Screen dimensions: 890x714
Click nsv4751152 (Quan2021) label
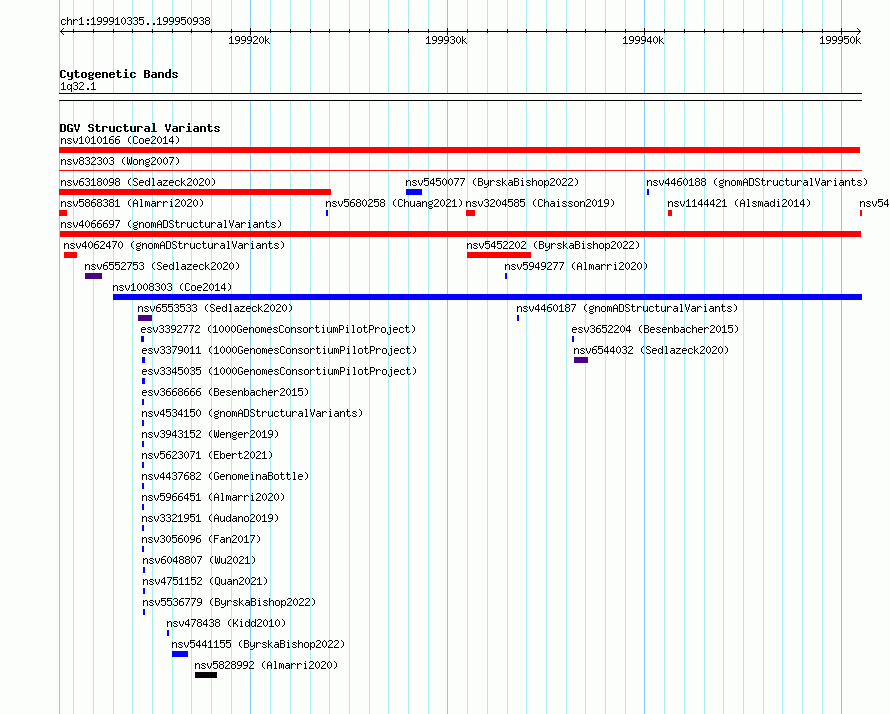point(205,581)
